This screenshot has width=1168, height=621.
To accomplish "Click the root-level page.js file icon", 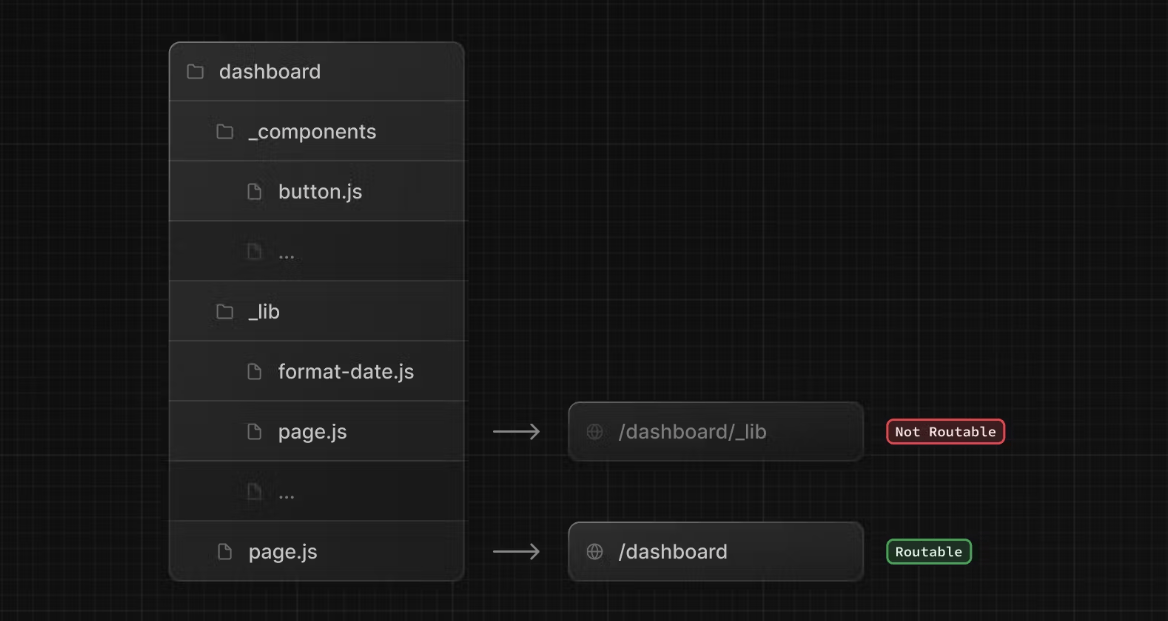I will pos(224,552).
